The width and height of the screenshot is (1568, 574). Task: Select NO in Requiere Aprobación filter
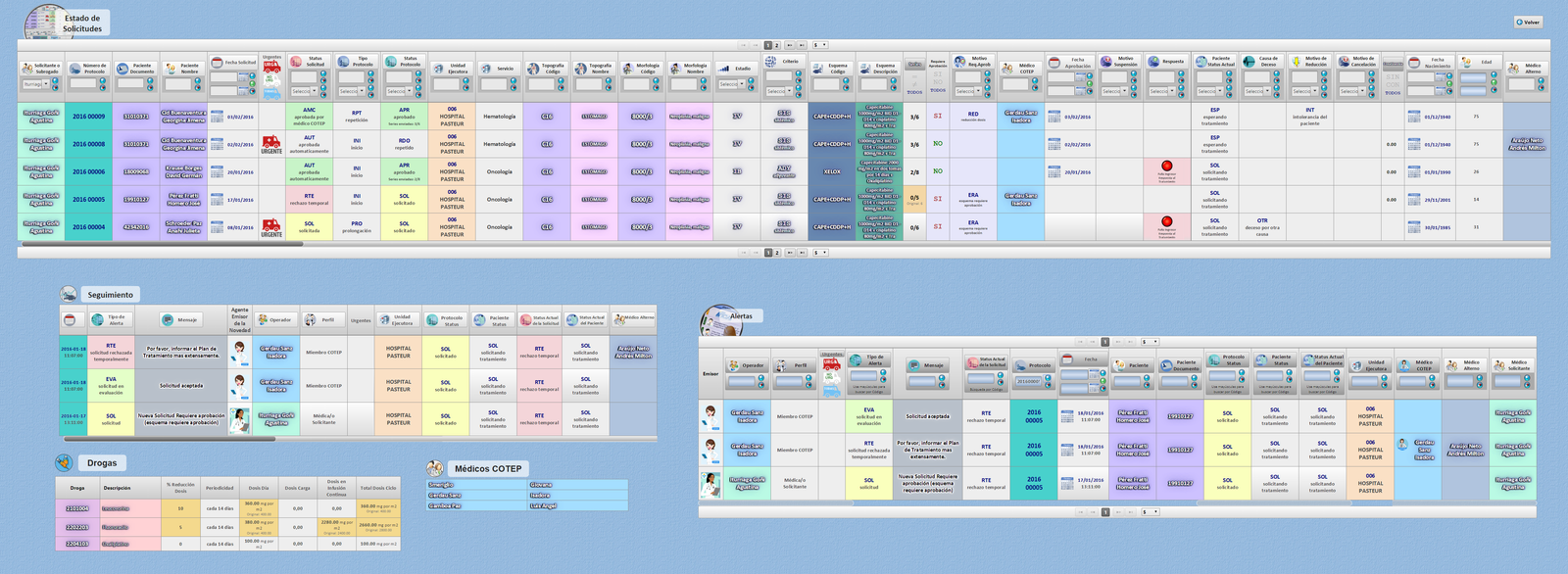(938, 82)
